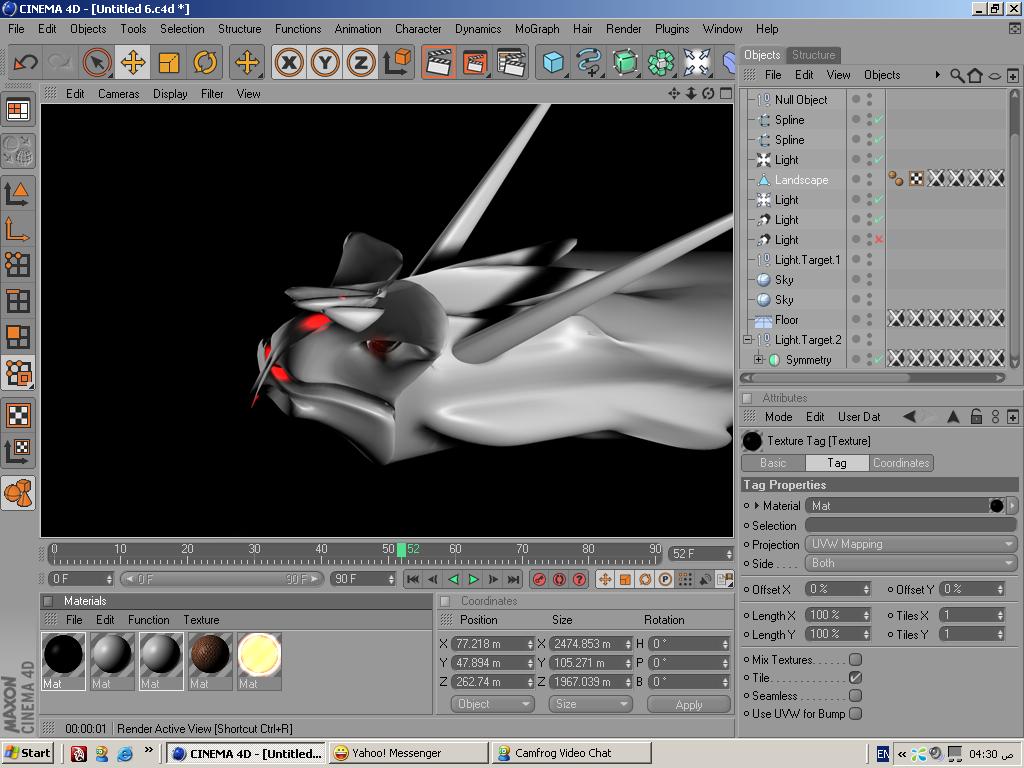
Task: Select the black Mat material swatch
Action: point(63,661)
